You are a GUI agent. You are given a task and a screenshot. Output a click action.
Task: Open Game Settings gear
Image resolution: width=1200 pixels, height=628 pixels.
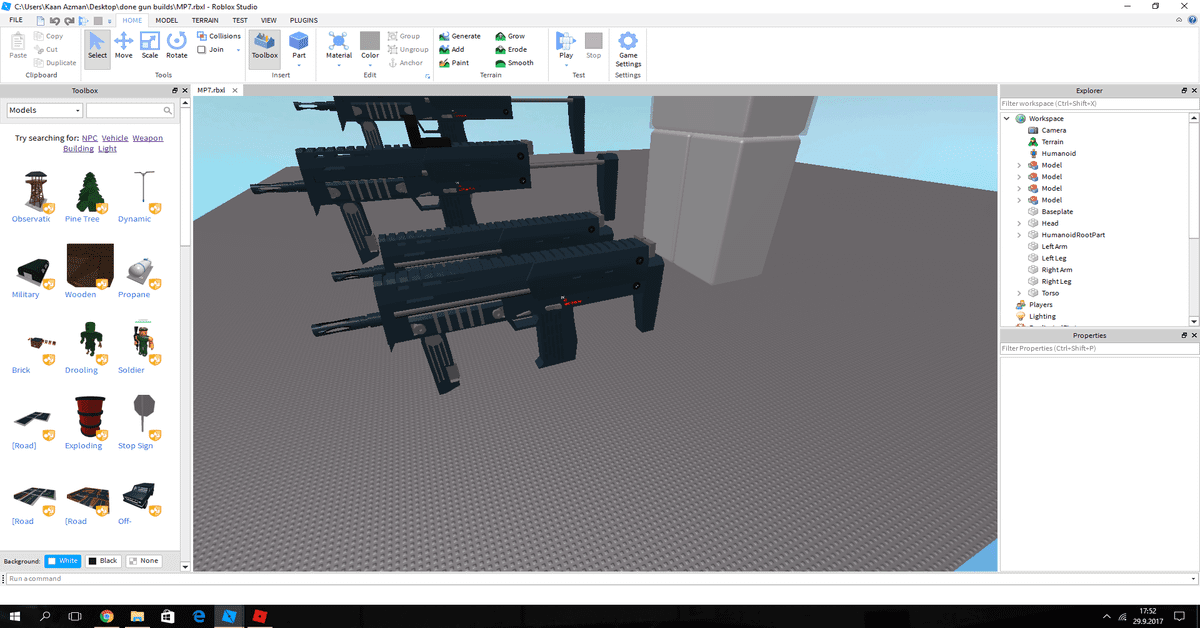pos(628,49)
